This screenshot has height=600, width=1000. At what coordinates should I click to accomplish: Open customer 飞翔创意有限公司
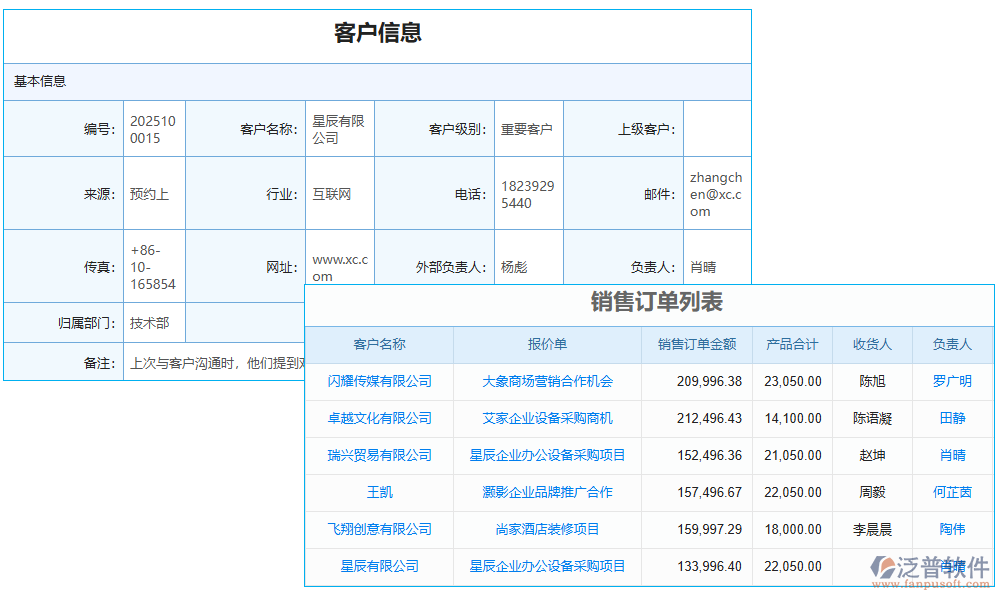click(x=380, y=529)
